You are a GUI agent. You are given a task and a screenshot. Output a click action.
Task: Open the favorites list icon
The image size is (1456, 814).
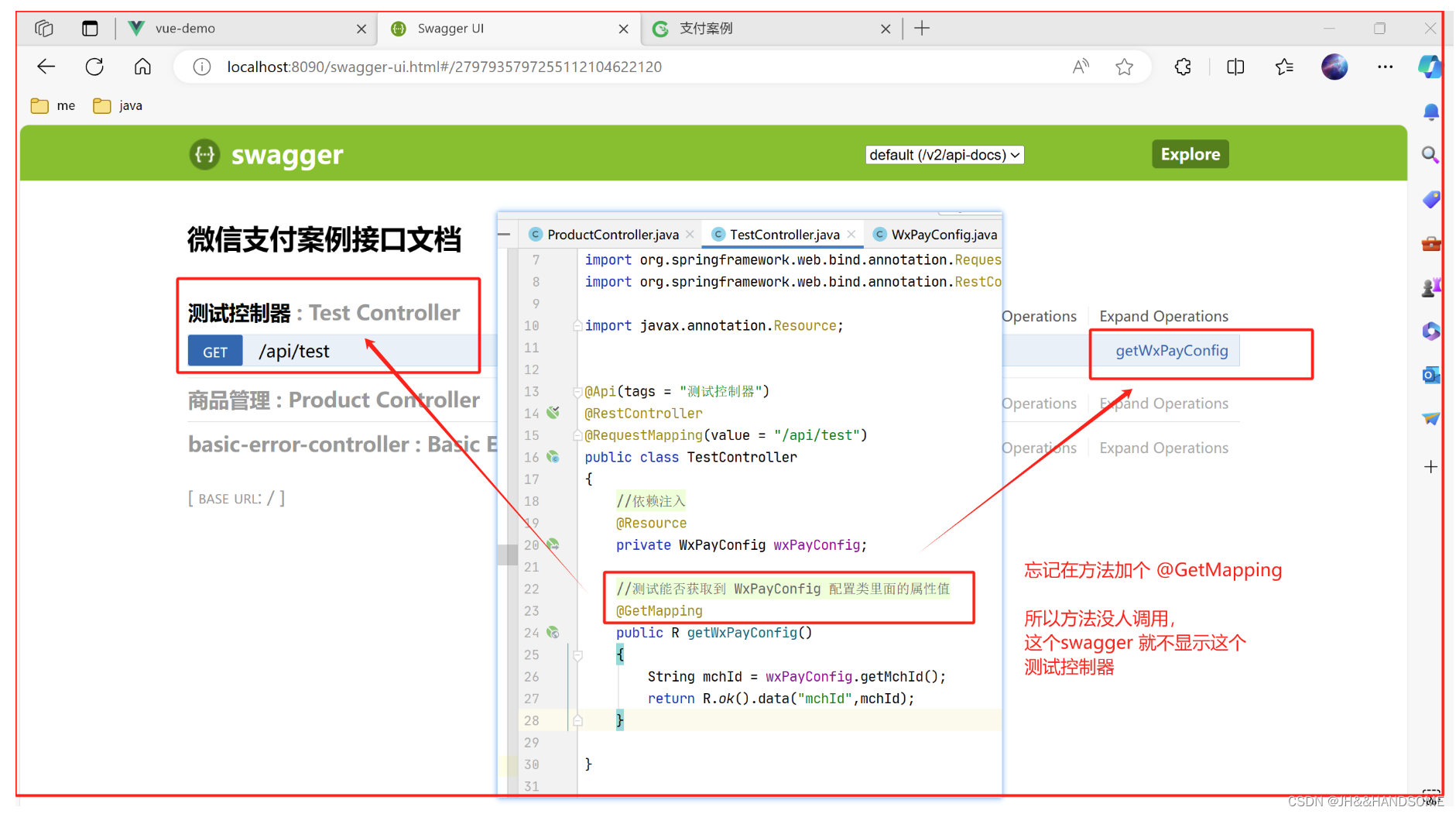1284,67
